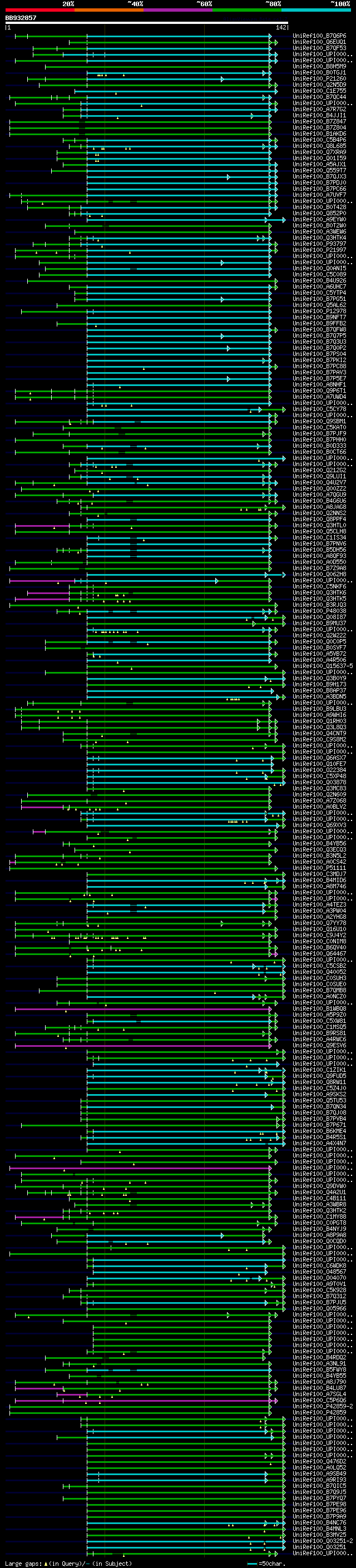The image size is (356, 1568).
Task: Select the UniRef100_Q69XV3 label
Action: (x=319, y=825)
